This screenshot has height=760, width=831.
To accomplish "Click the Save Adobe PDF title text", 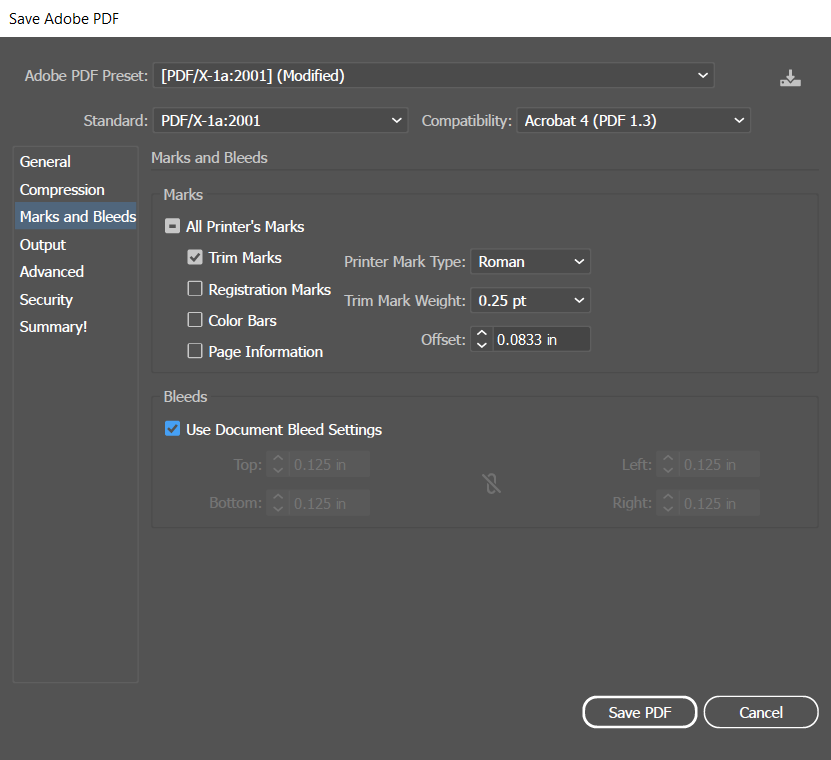I will [x=64, y=19].
